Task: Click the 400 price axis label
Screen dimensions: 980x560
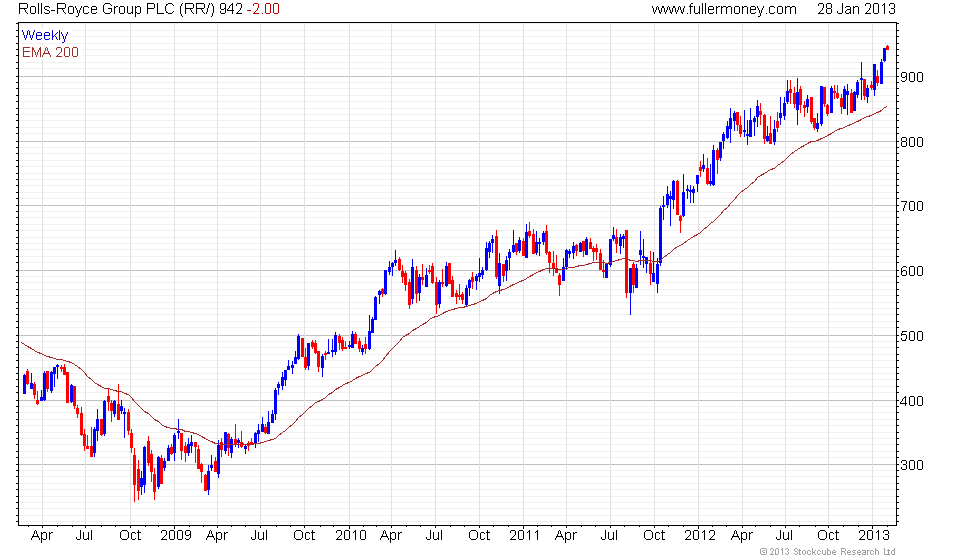Action: pos(912,401)
